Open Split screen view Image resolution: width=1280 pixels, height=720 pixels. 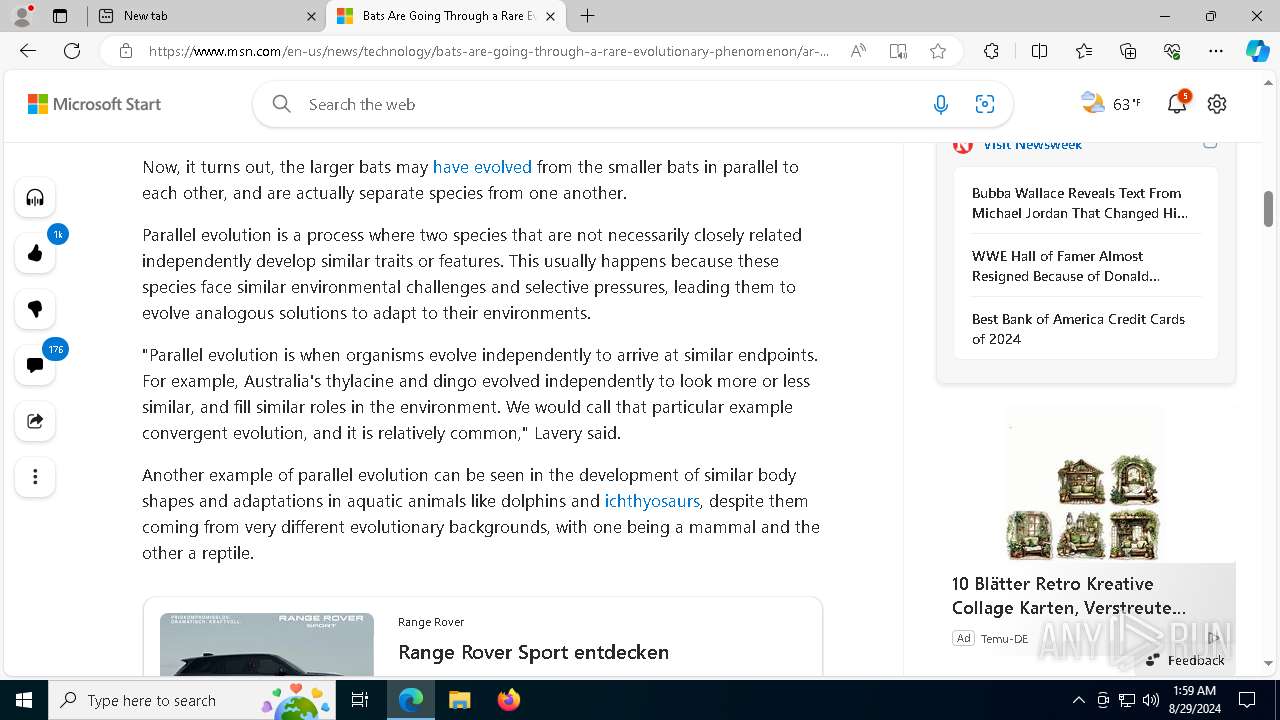point(1039,51)
